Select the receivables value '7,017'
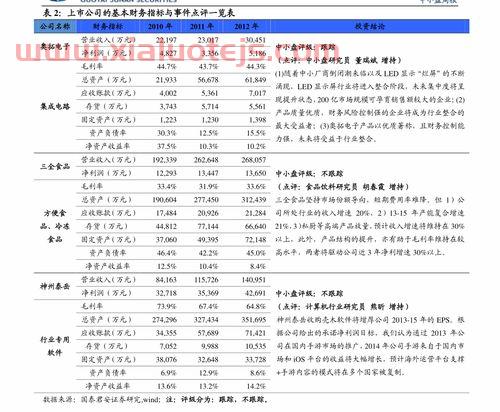 coord(257,93)
